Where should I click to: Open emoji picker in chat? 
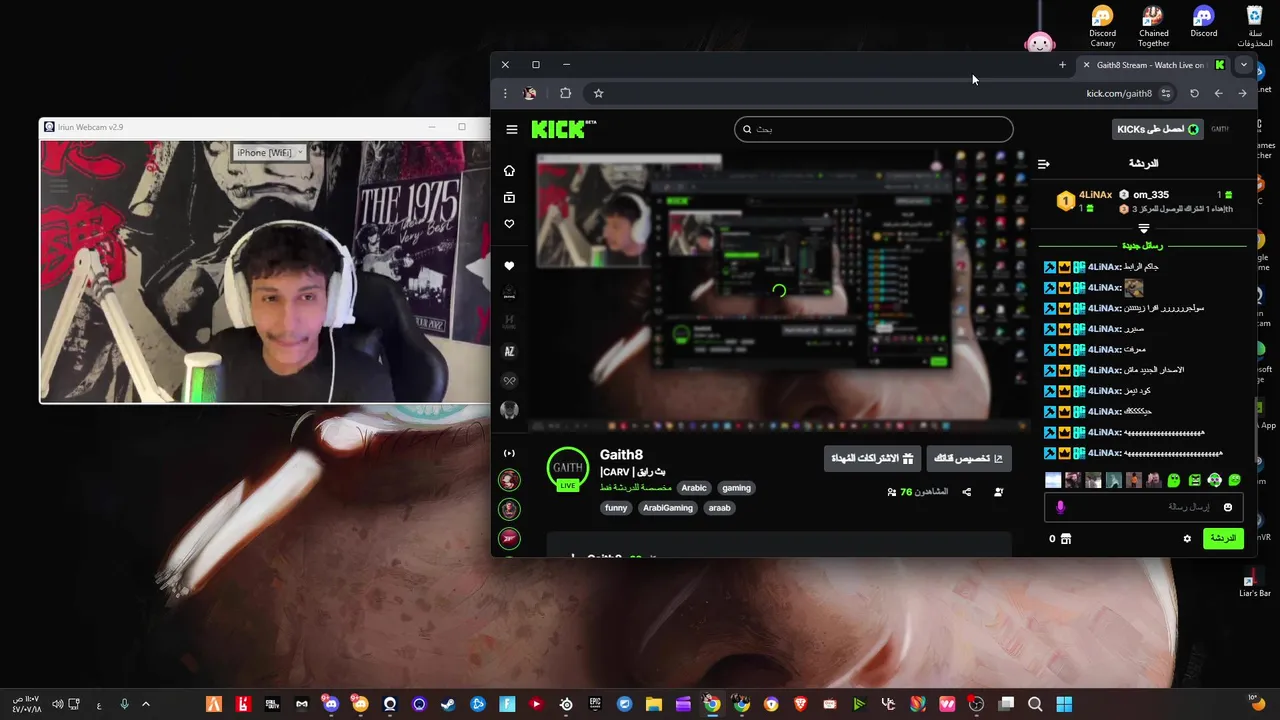pos(1228,507)
